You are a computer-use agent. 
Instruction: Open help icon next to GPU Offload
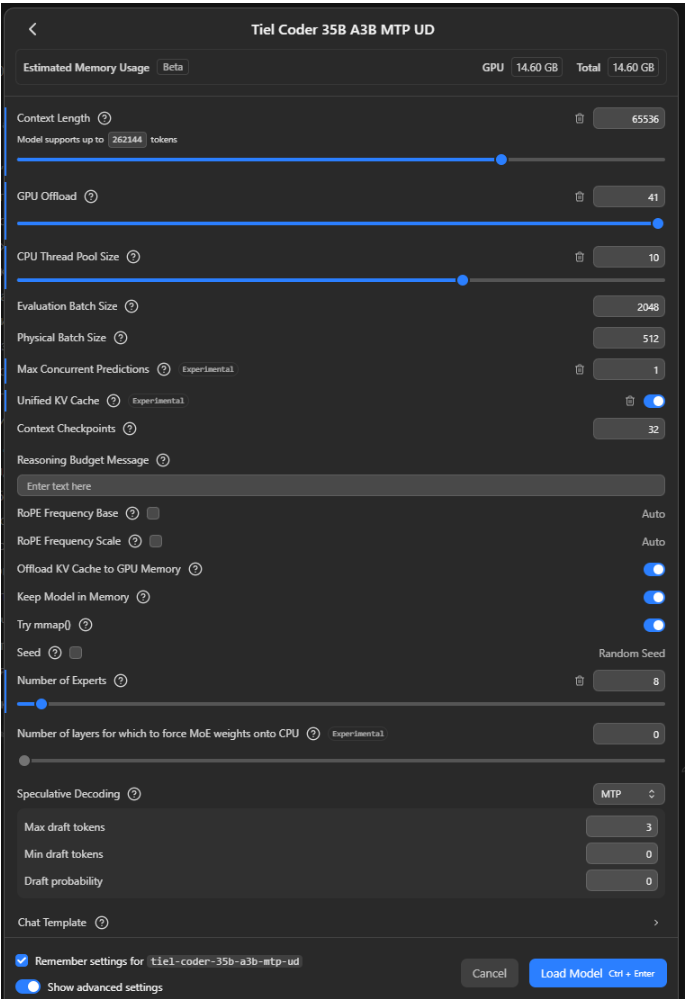click(91, 197)
